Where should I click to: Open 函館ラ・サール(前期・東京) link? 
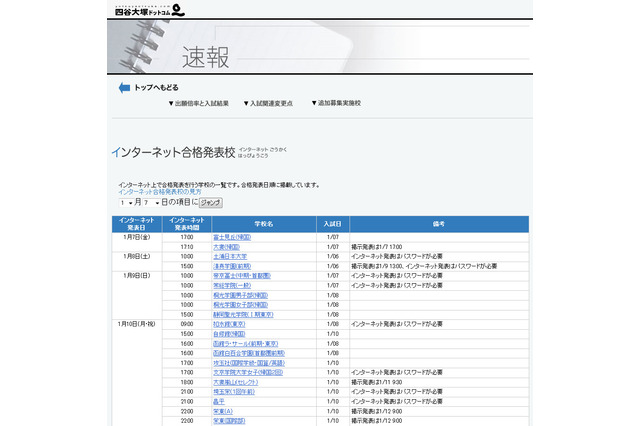tap(246, 344)
